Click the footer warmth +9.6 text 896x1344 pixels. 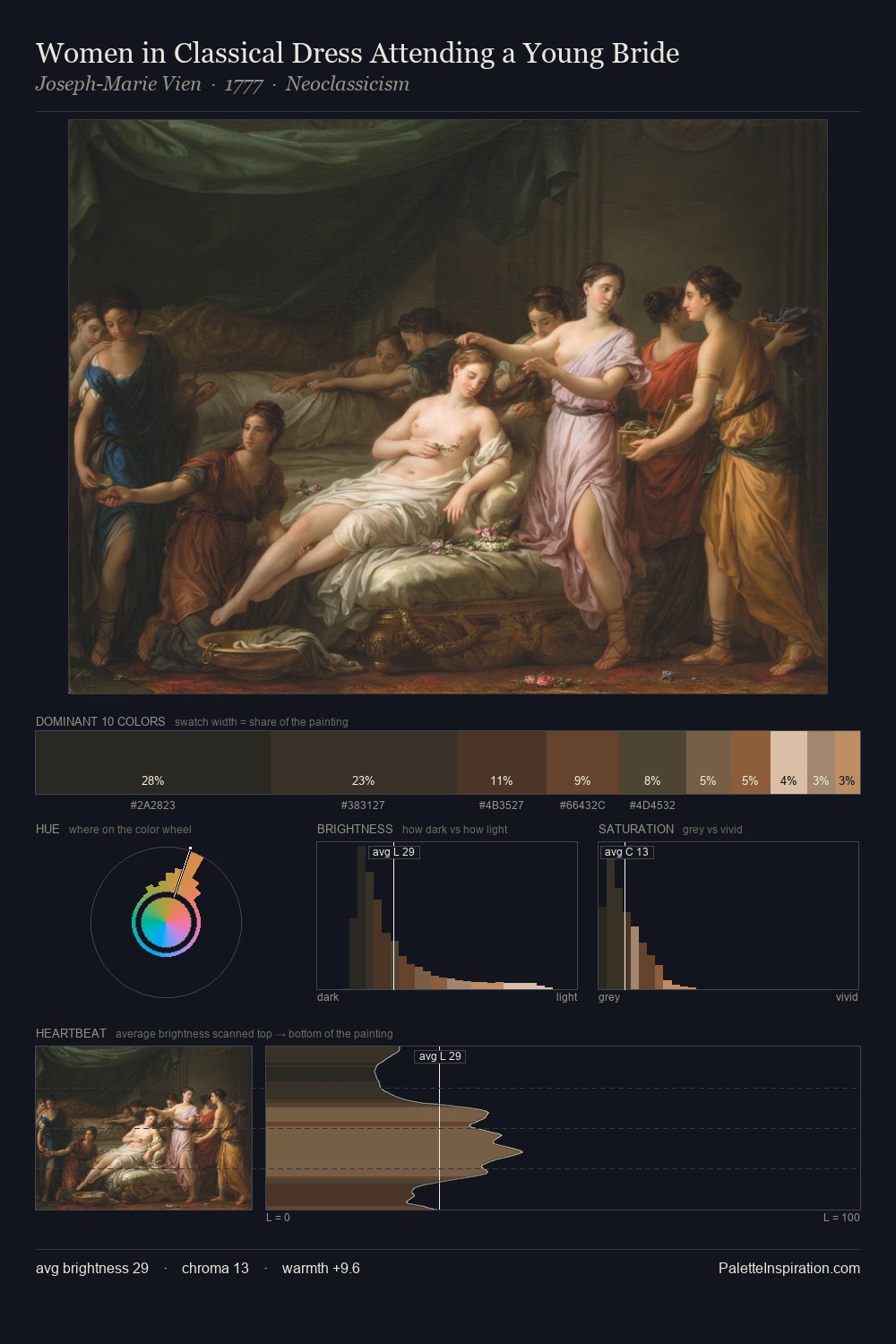click(x=321, y=1268)
